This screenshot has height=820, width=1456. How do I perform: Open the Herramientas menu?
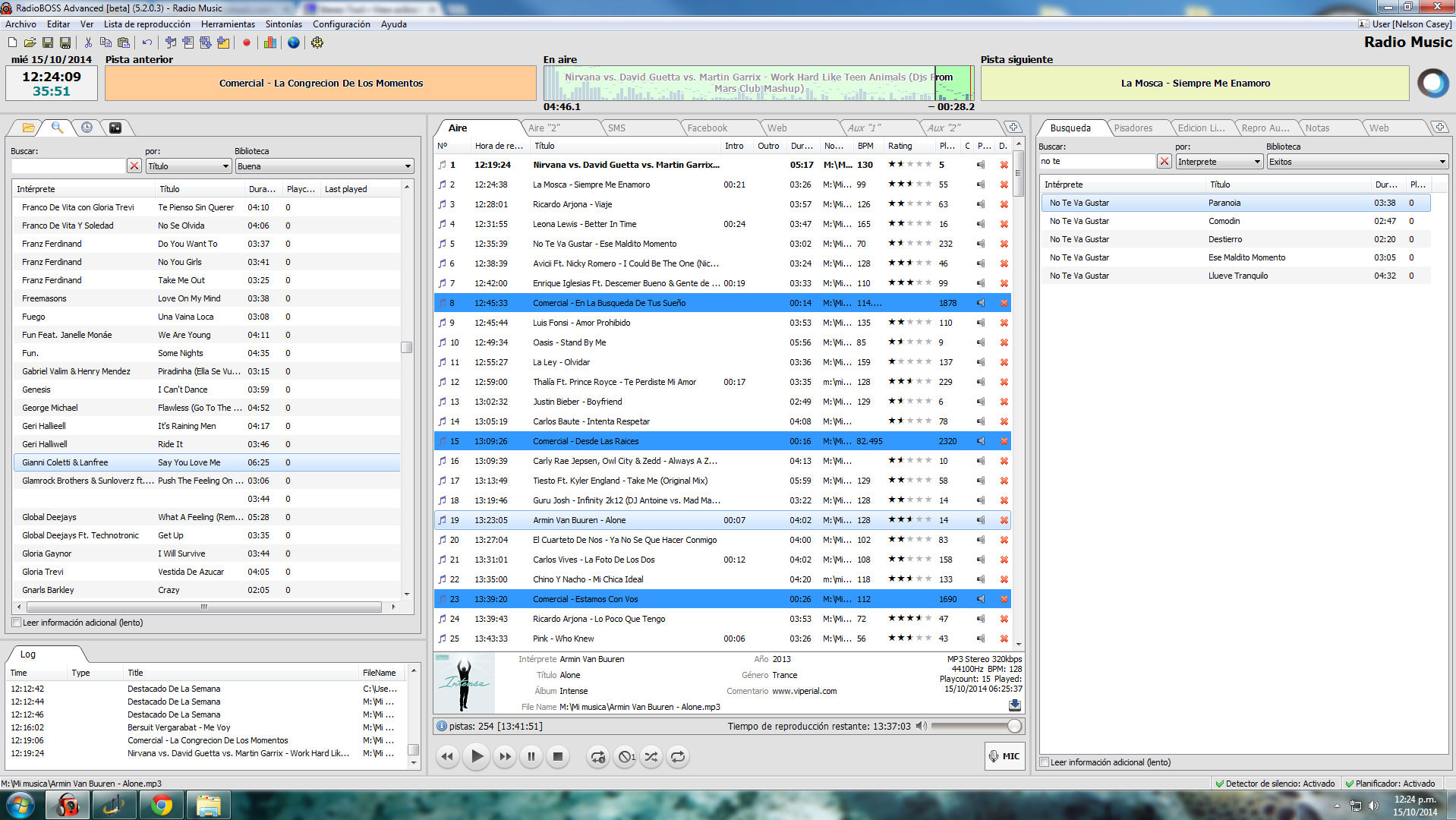pyautogui.click(x=228, y=24)
